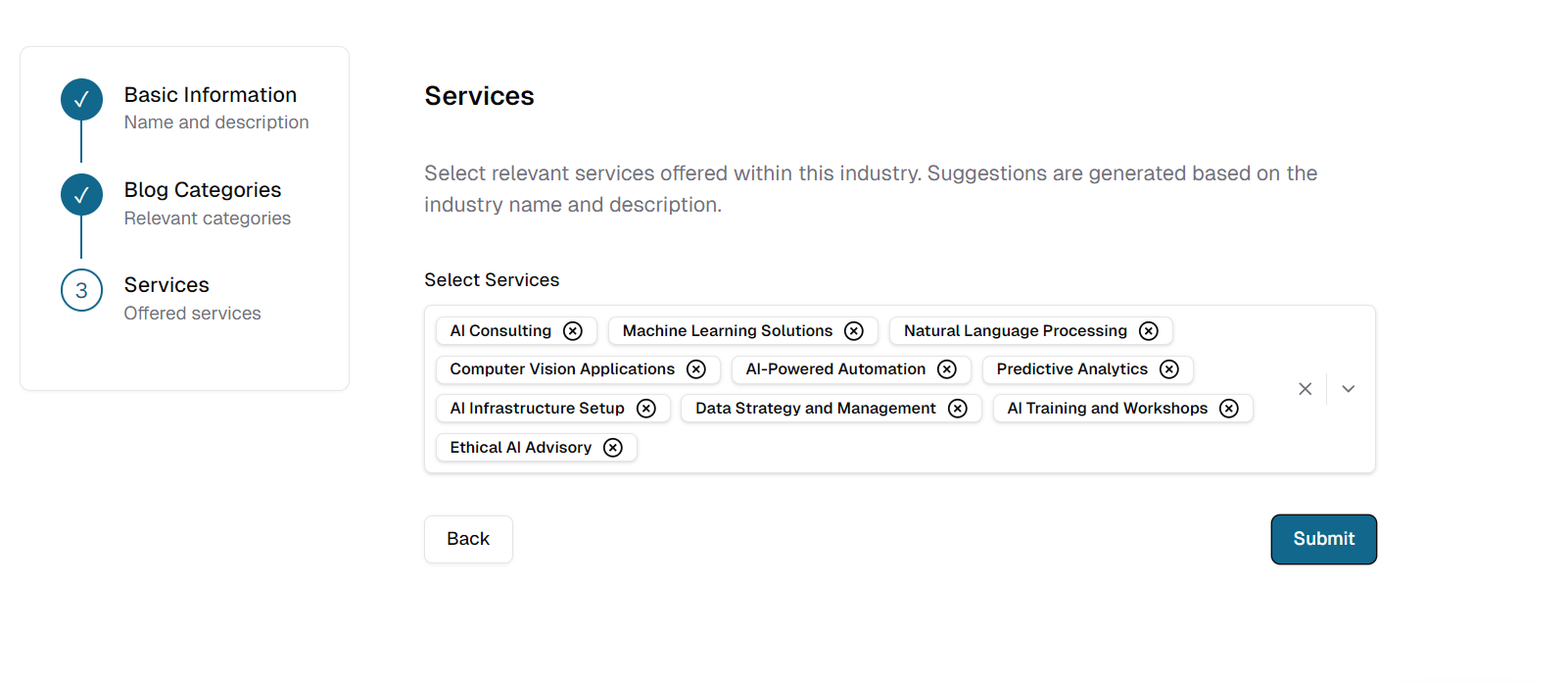Expand the services dropdown chevron

pyautogui.click(x=1349, y=389)
